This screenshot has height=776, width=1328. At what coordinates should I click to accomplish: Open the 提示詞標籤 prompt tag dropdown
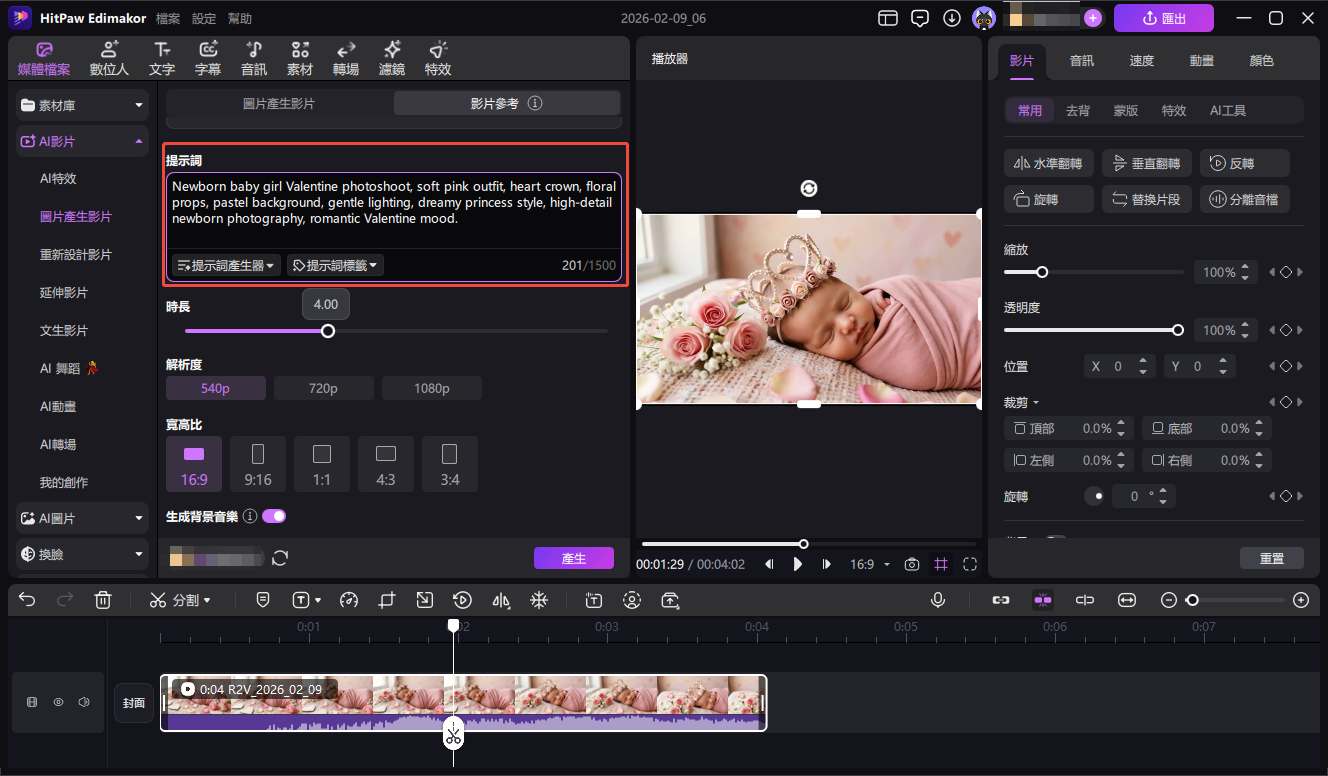click(x=335, y=265)
